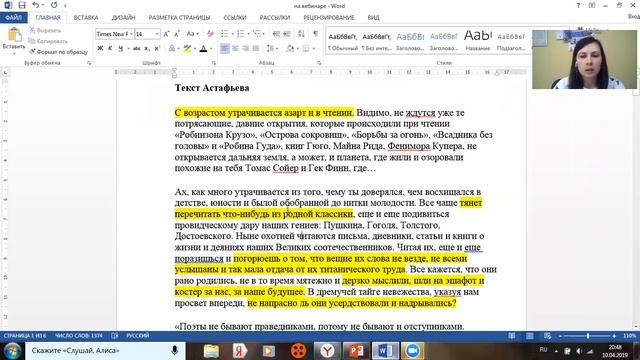Switch to the ВСТАВКА tab
The height and width of the screenshot is (360, 640).
point(86,18)
